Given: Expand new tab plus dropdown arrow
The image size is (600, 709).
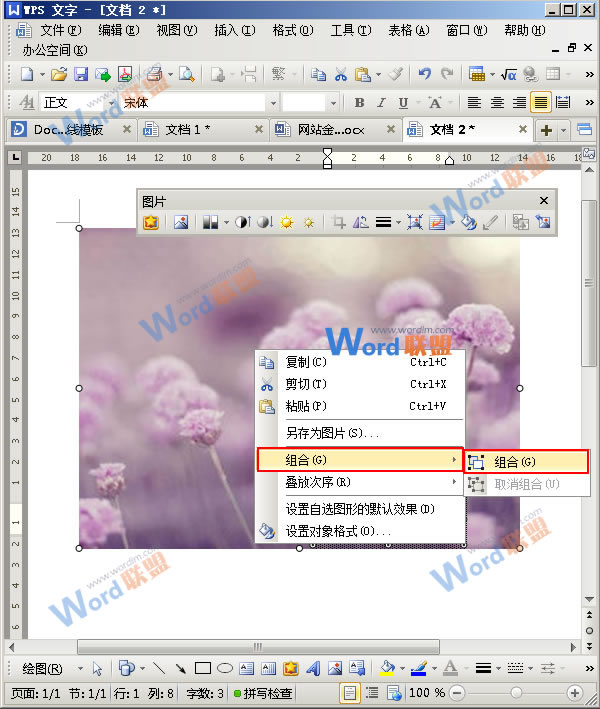Looking at the screenshot, I should [563, 130].
